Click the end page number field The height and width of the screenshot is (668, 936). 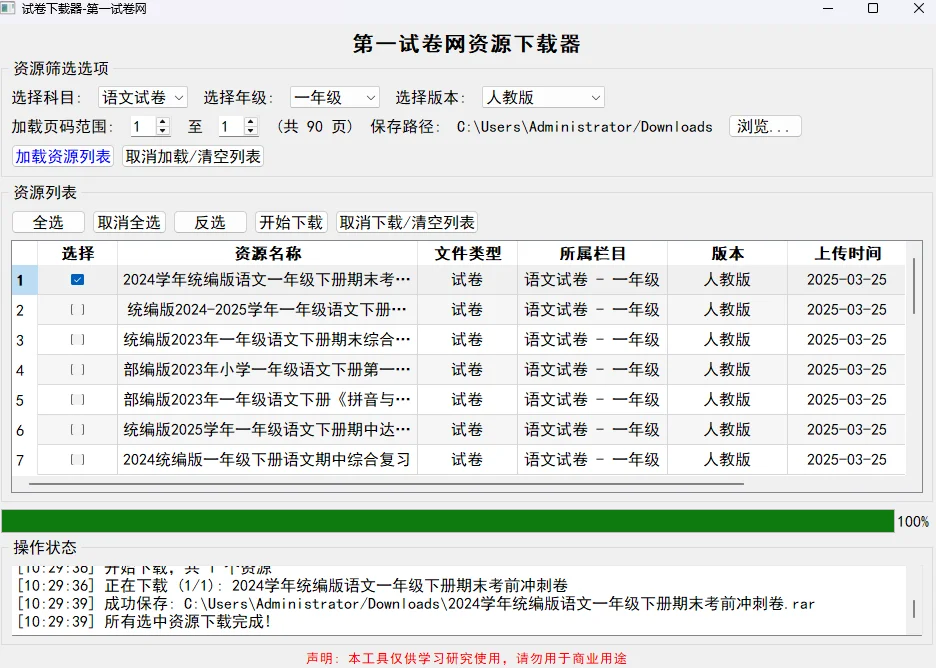point(232,127)
